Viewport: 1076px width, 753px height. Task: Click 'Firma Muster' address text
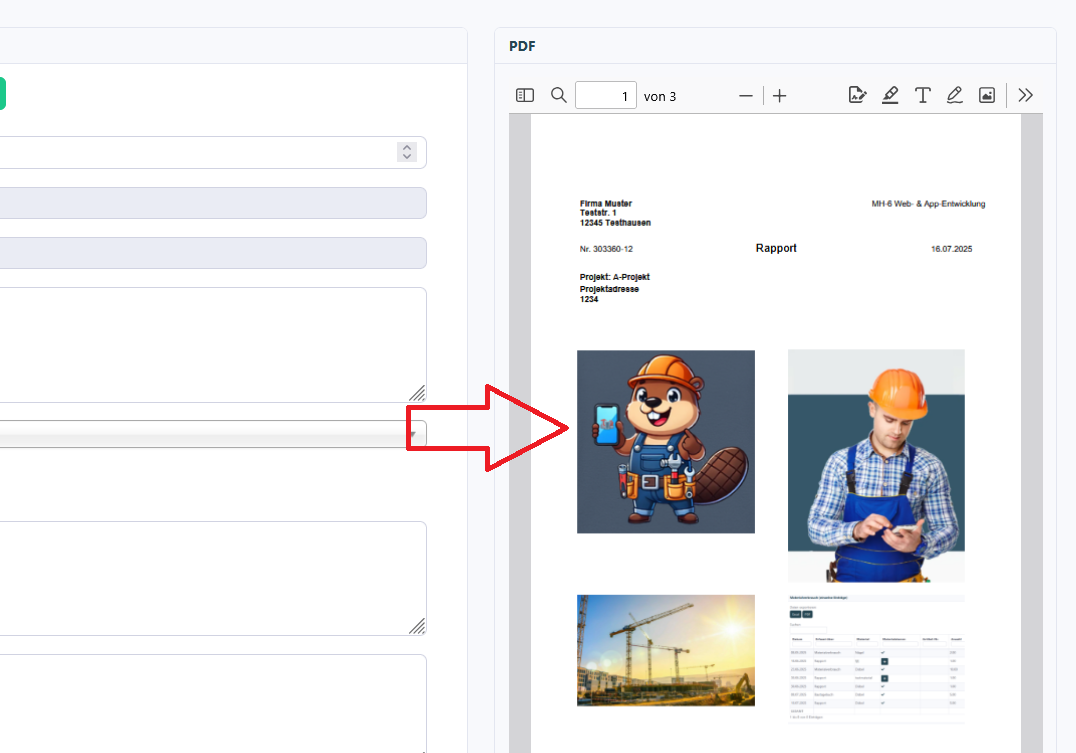(605, 203)
